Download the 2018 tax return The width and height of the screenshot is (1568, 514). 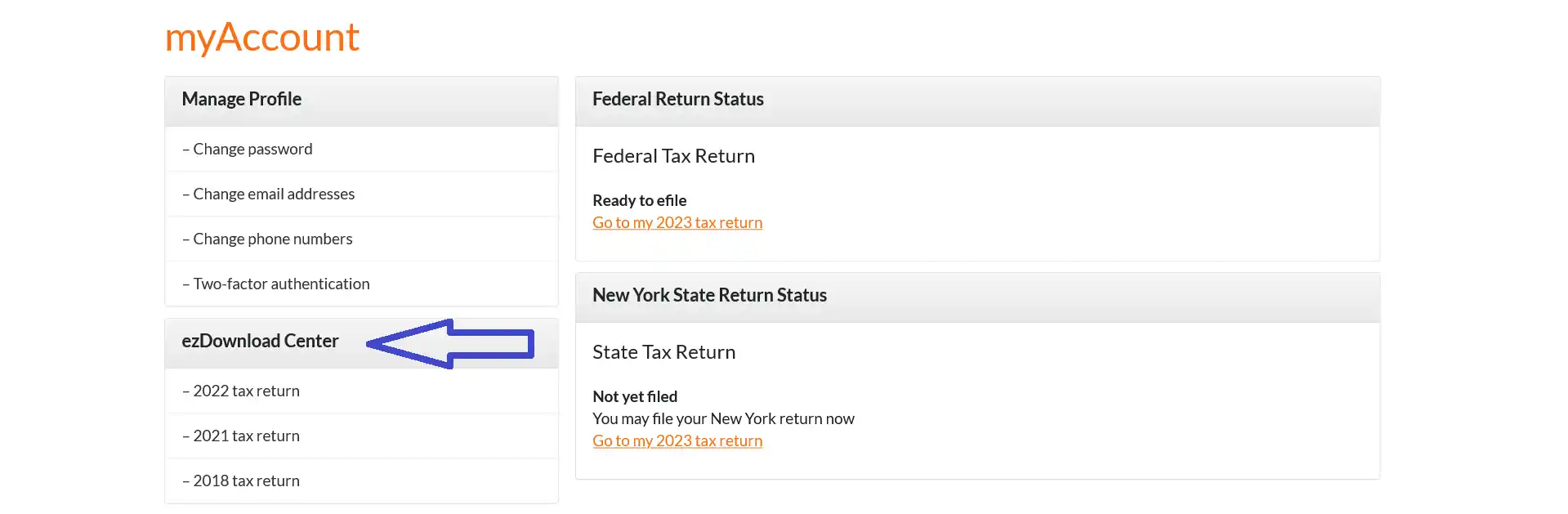(246, 481)
